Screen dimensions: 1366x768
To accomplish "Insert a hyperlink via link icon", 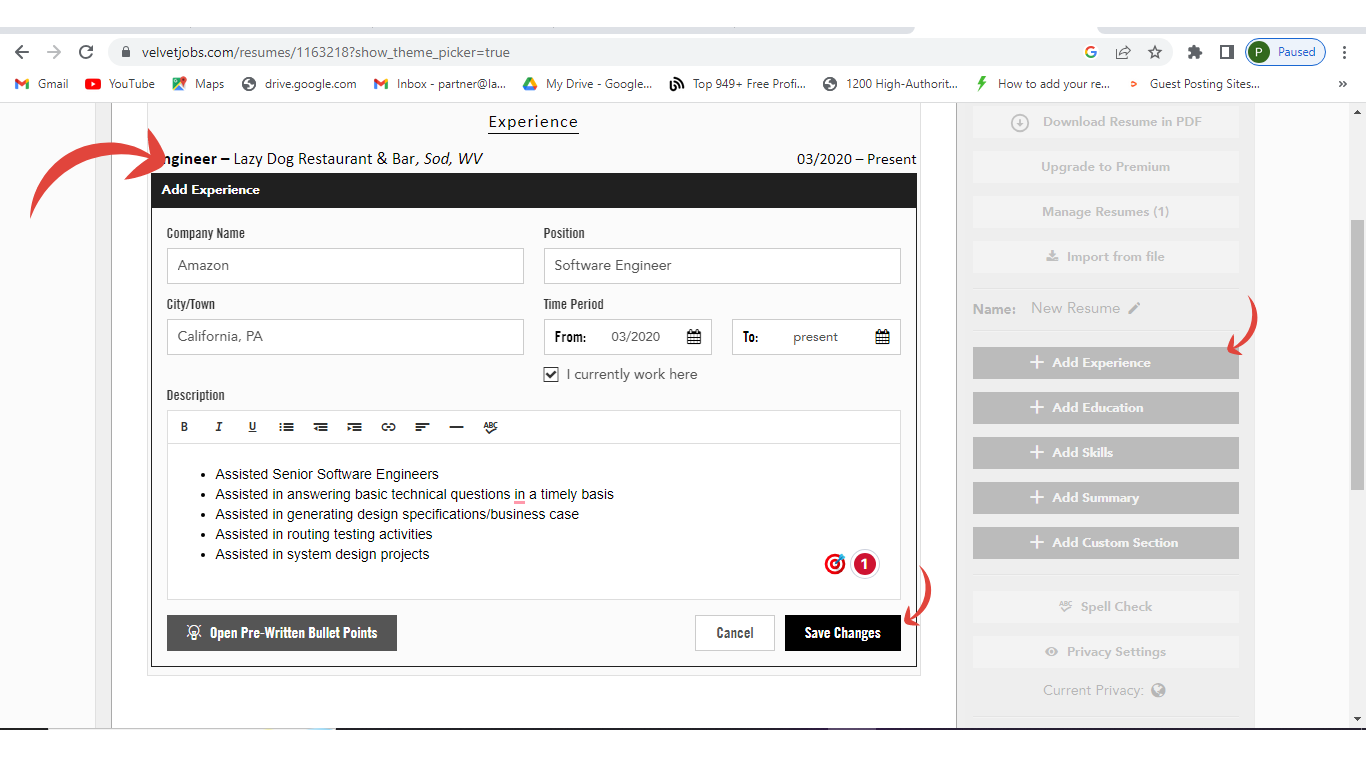I will pyautogui.click(x=388, y=427).
